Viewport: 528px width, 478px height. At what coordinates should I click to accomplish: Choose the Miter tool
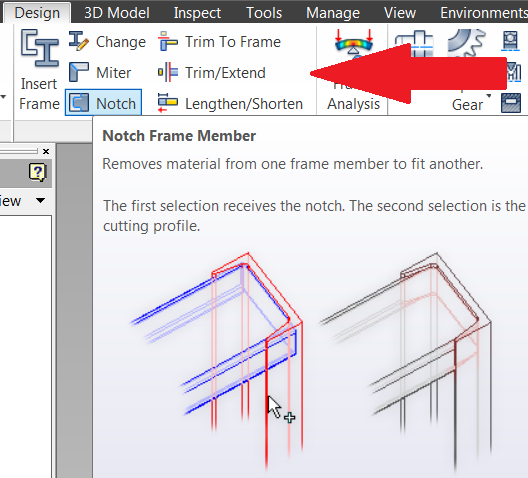[x=100, y=72]
